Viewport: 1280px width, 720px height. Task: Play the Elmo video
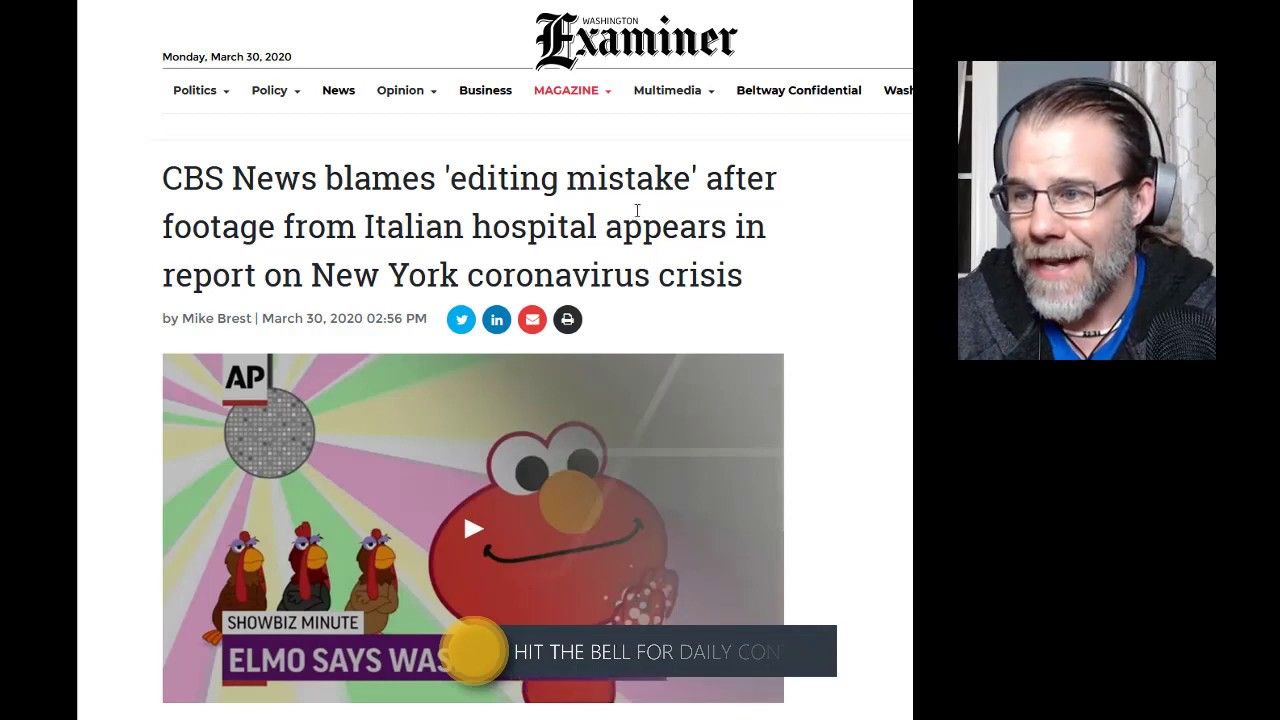click(x=473, y=529)
